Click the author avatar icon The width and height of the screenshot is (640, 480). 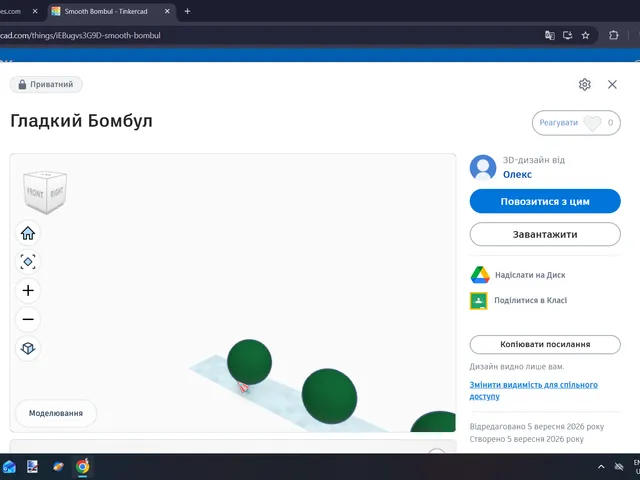[x=483, y=167]
